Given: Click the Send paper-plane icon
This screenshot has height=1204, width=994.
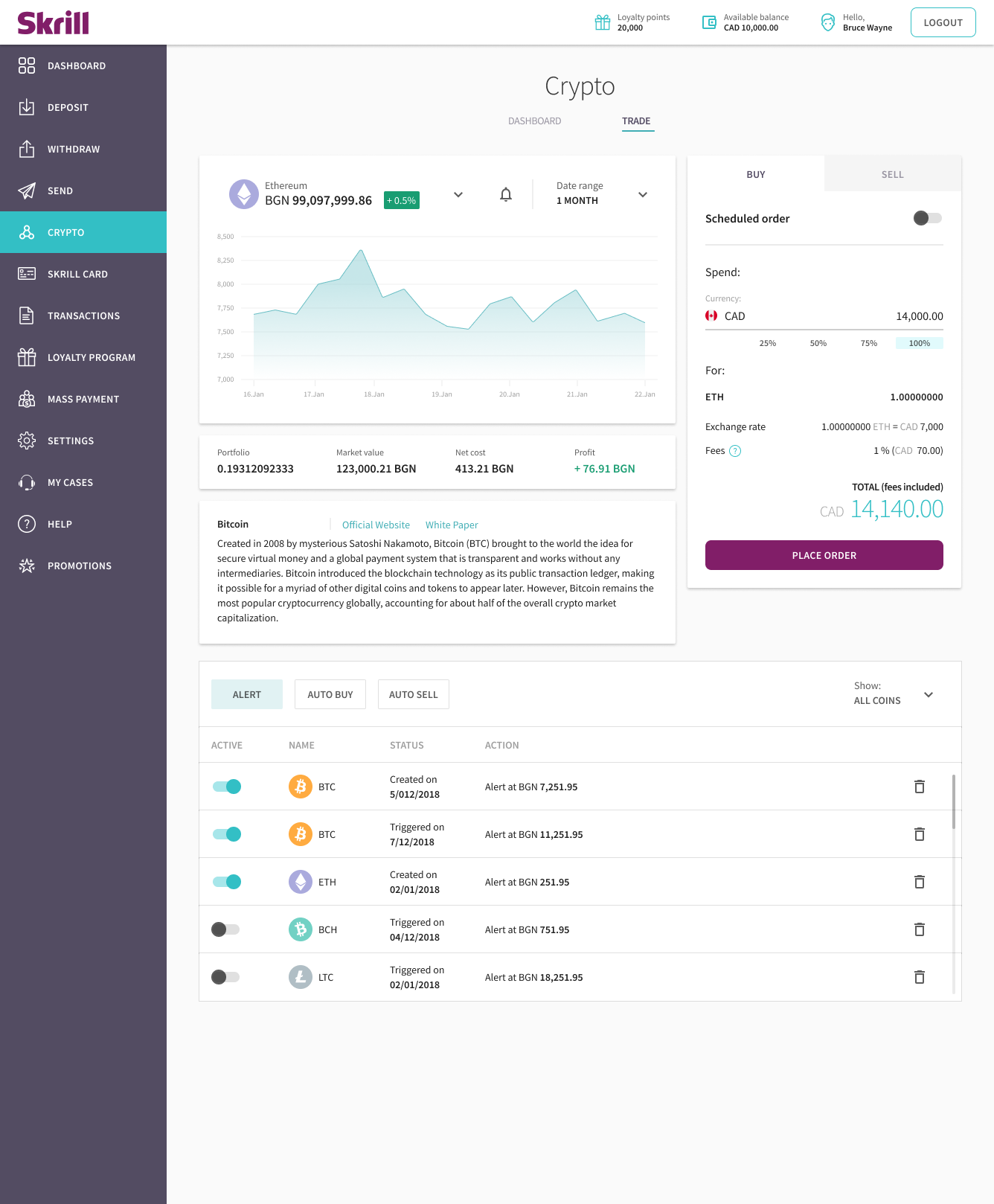Looking at the screenshot, I should tap(27, 190).
